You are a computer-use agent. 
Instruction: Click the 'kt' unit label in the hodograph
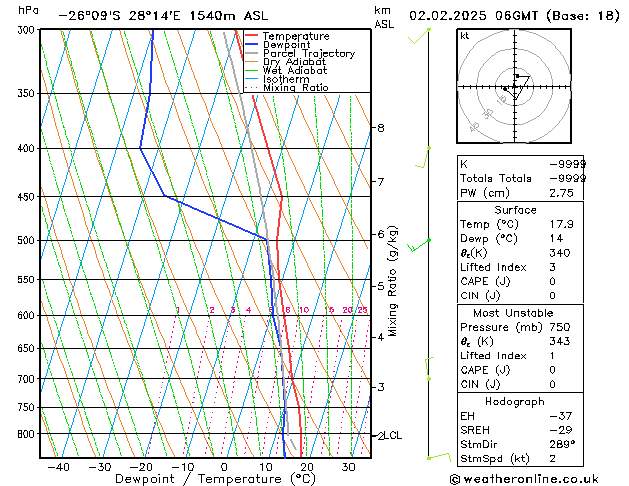pyautogui.click(x=465, y=36)
